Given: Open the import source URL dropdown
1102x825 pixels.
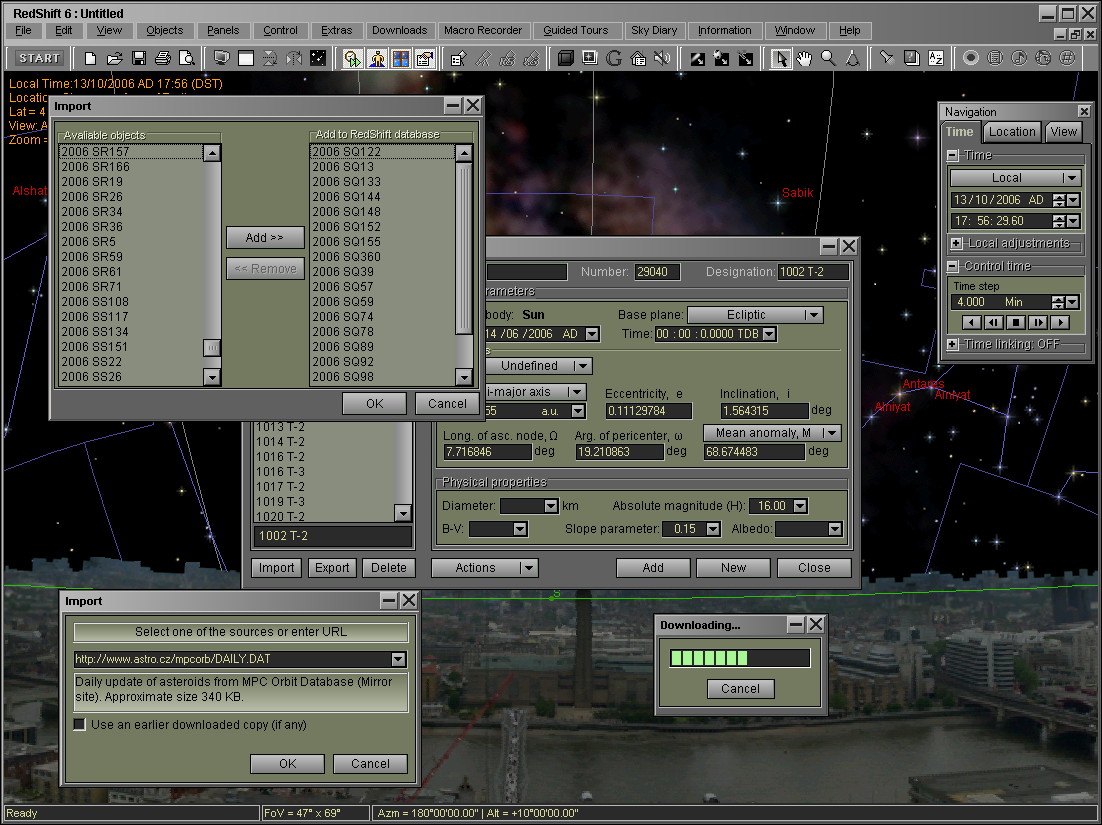Looking at the screenshot, I should coord(399,659).
